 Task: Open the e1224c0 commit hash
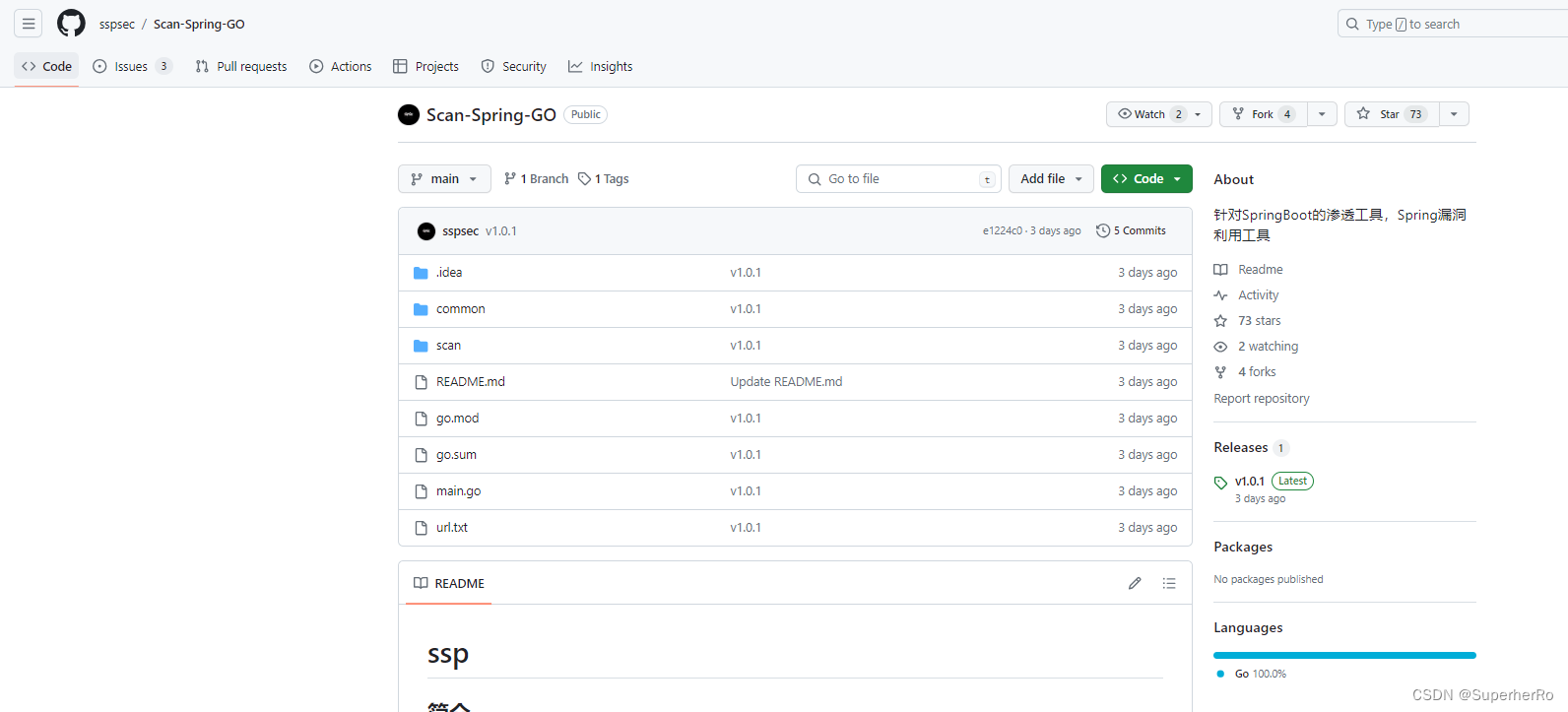(1002, 230)
